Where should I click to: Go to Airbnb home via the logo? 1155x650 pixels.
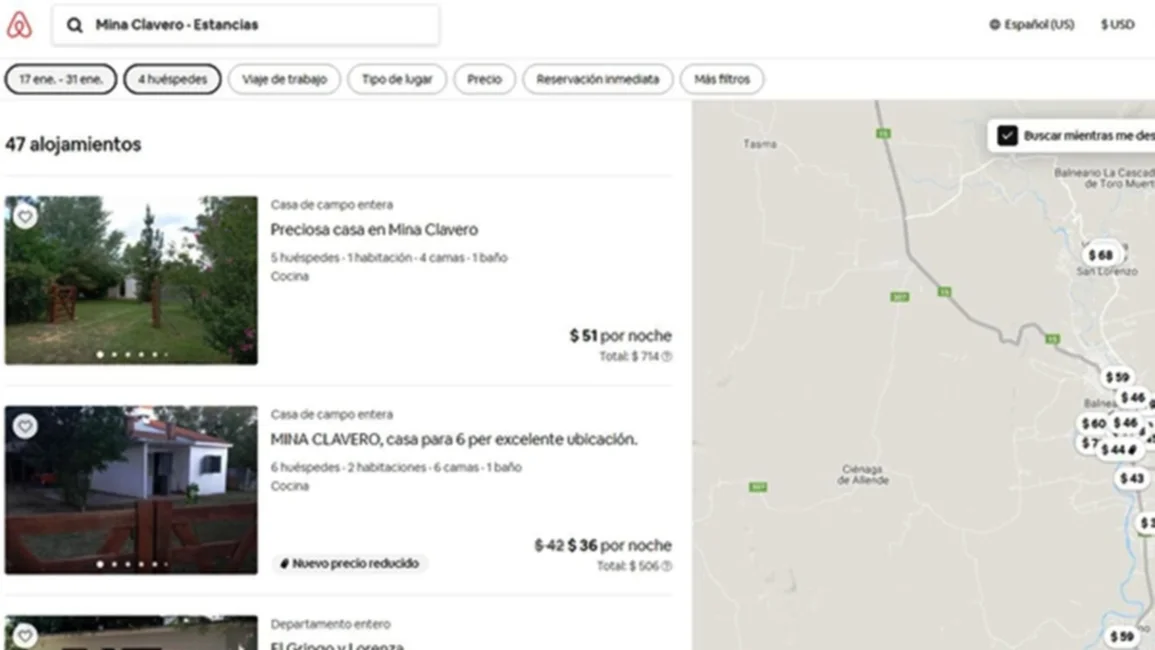click(x=19, y=24)
